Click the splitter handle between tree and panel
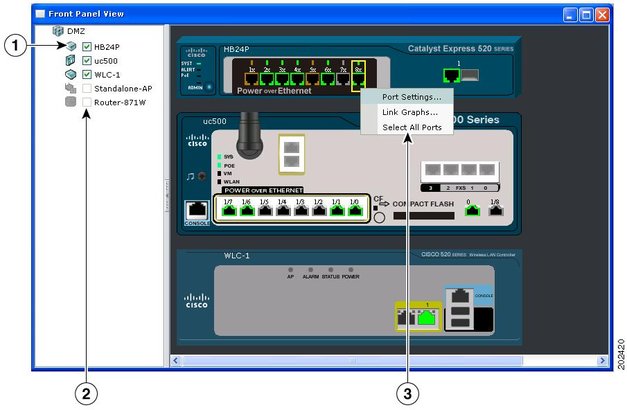627x410 pixels. pos(167,196)
